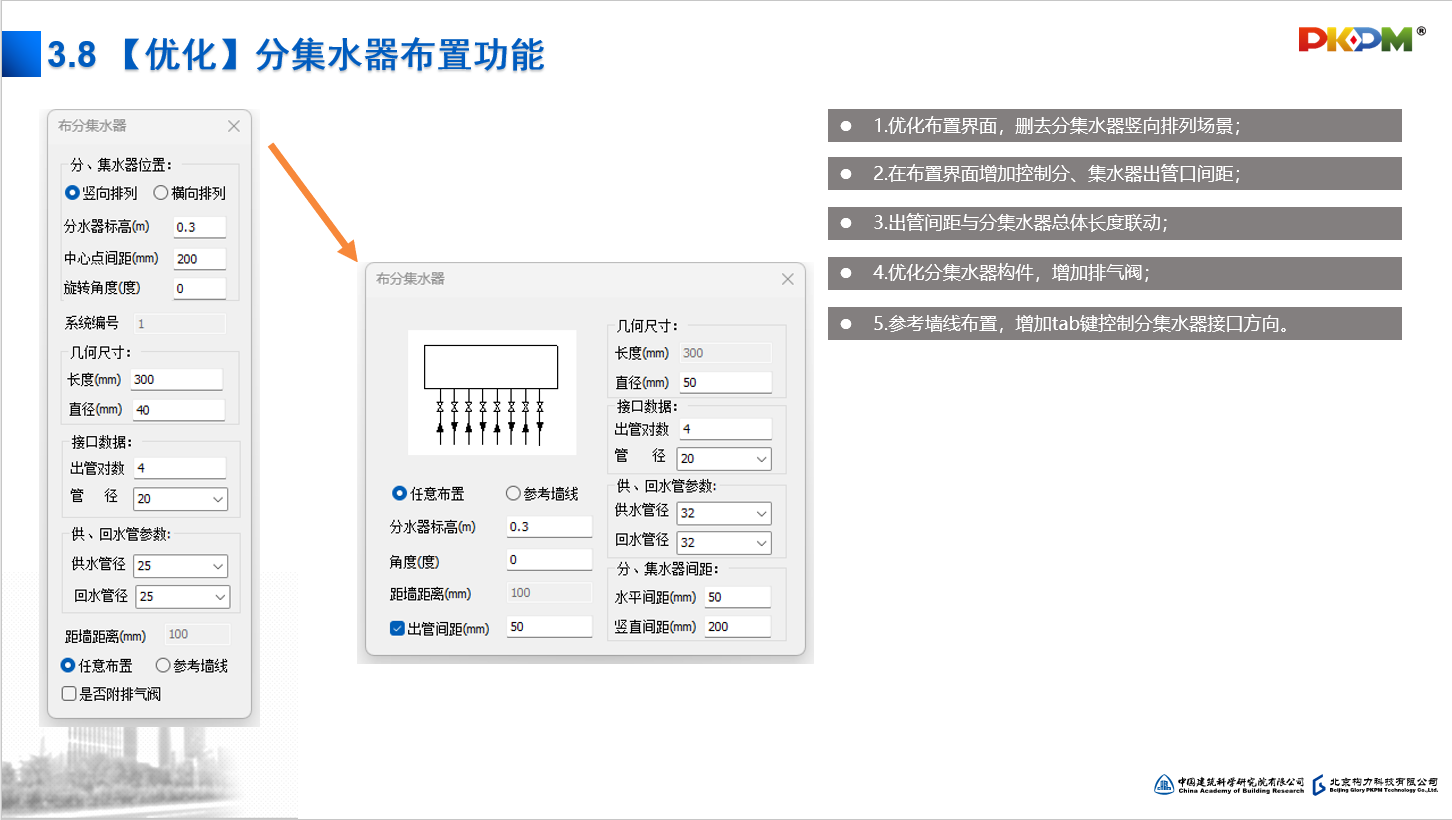The width and height of the screenshot is (1452, 820).
Task: Click the 出管对数 field in the 系统编号 dialog
Action: coord(179,468)
